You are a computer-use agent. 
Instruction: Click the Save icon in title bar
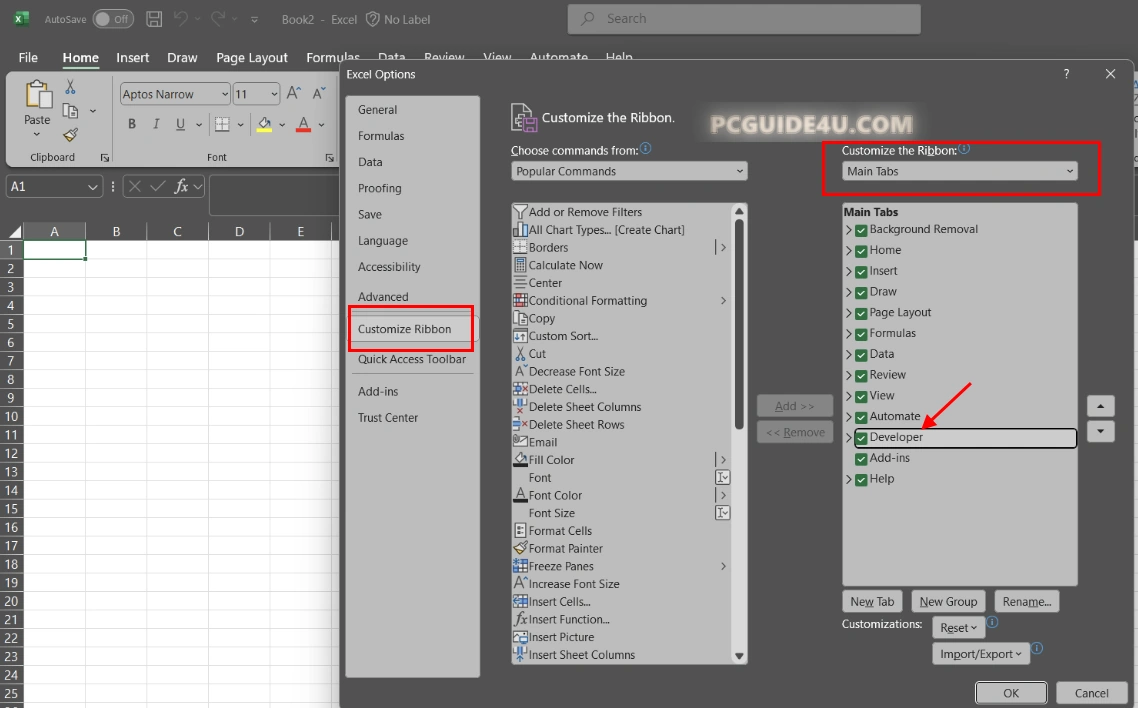coord(154,19)
